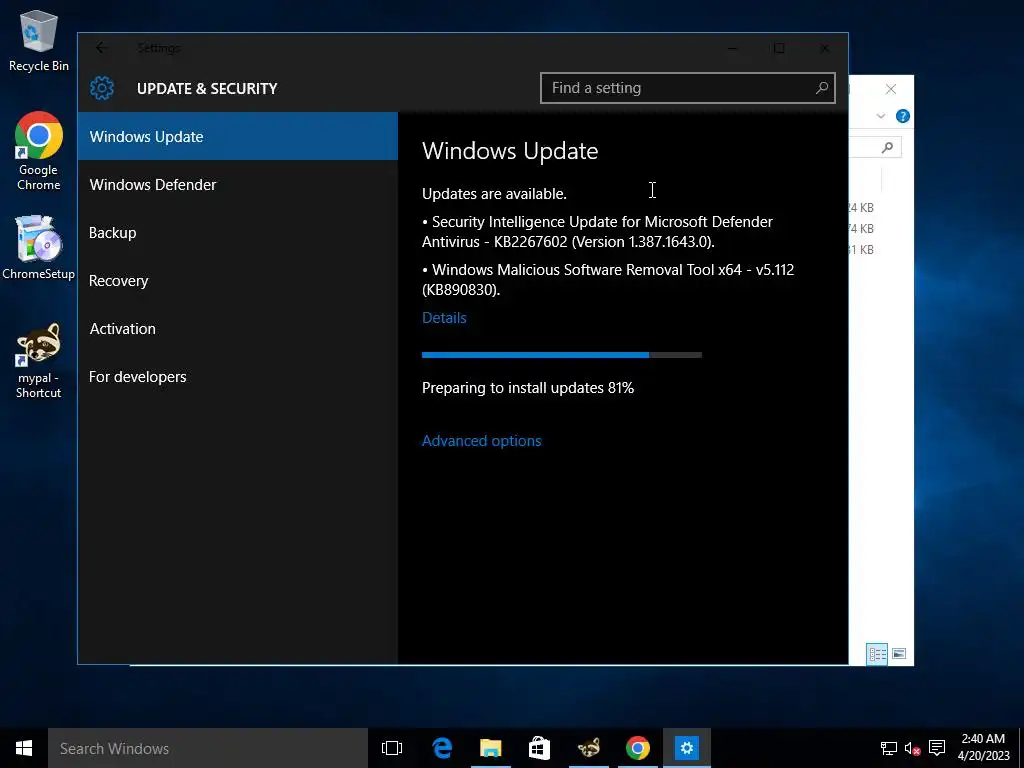Click the text 'Updates are available.'

[494, 194]
